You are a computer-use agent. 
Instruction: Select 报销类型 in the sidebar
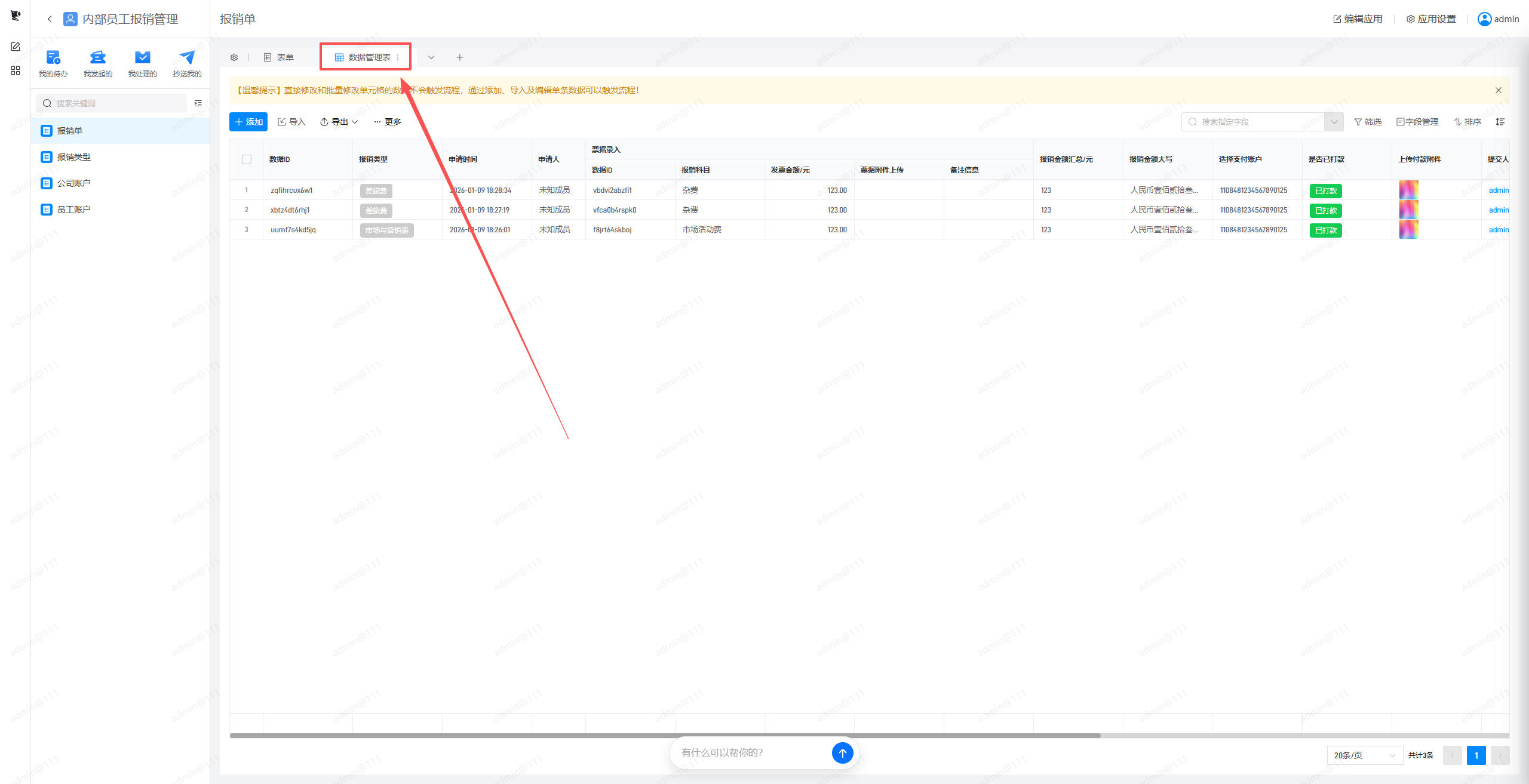point(121,157)
